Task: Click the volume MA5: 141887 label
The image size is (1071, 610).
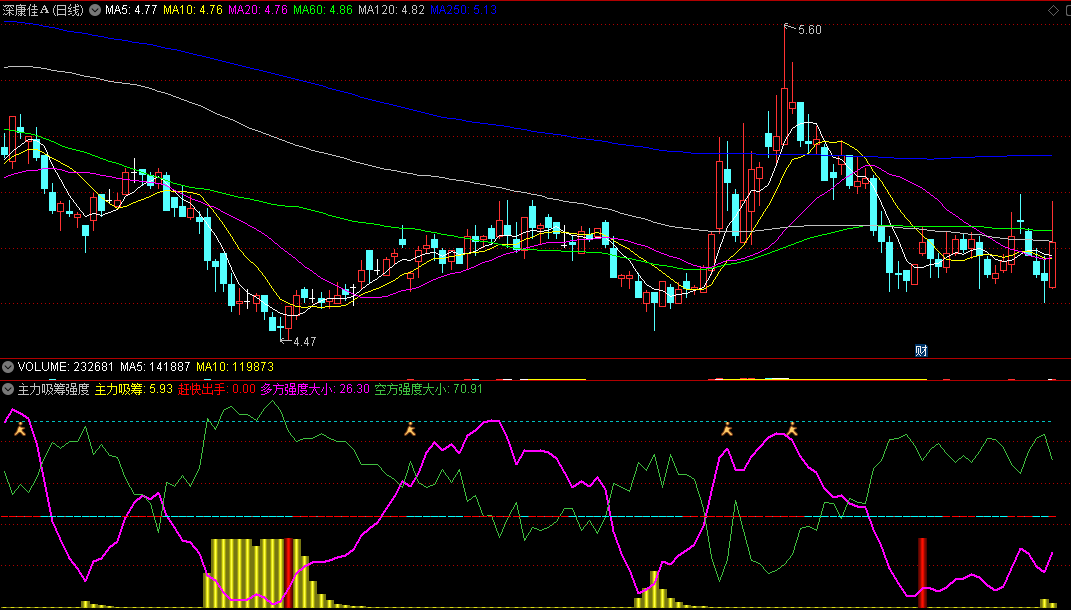Action: click(x=155, y=367)
